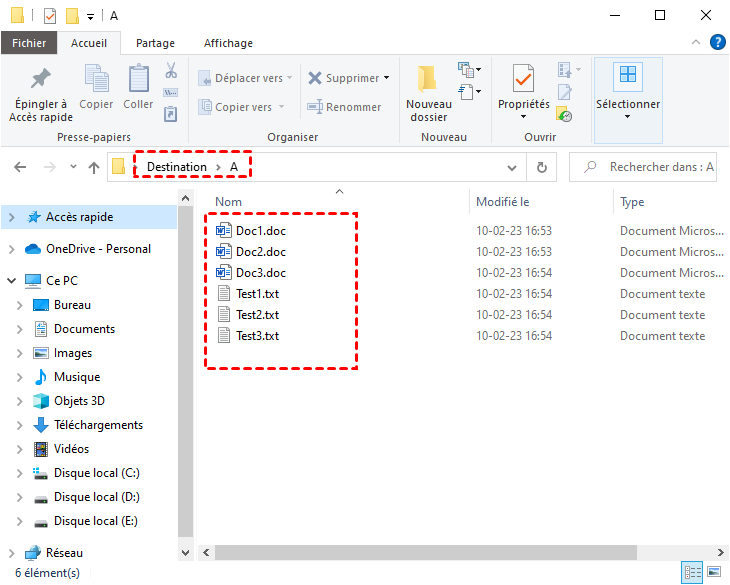Sort files by the Modifié le column
The height and width of the screenshot is (585, 730).
pos(502,202)
